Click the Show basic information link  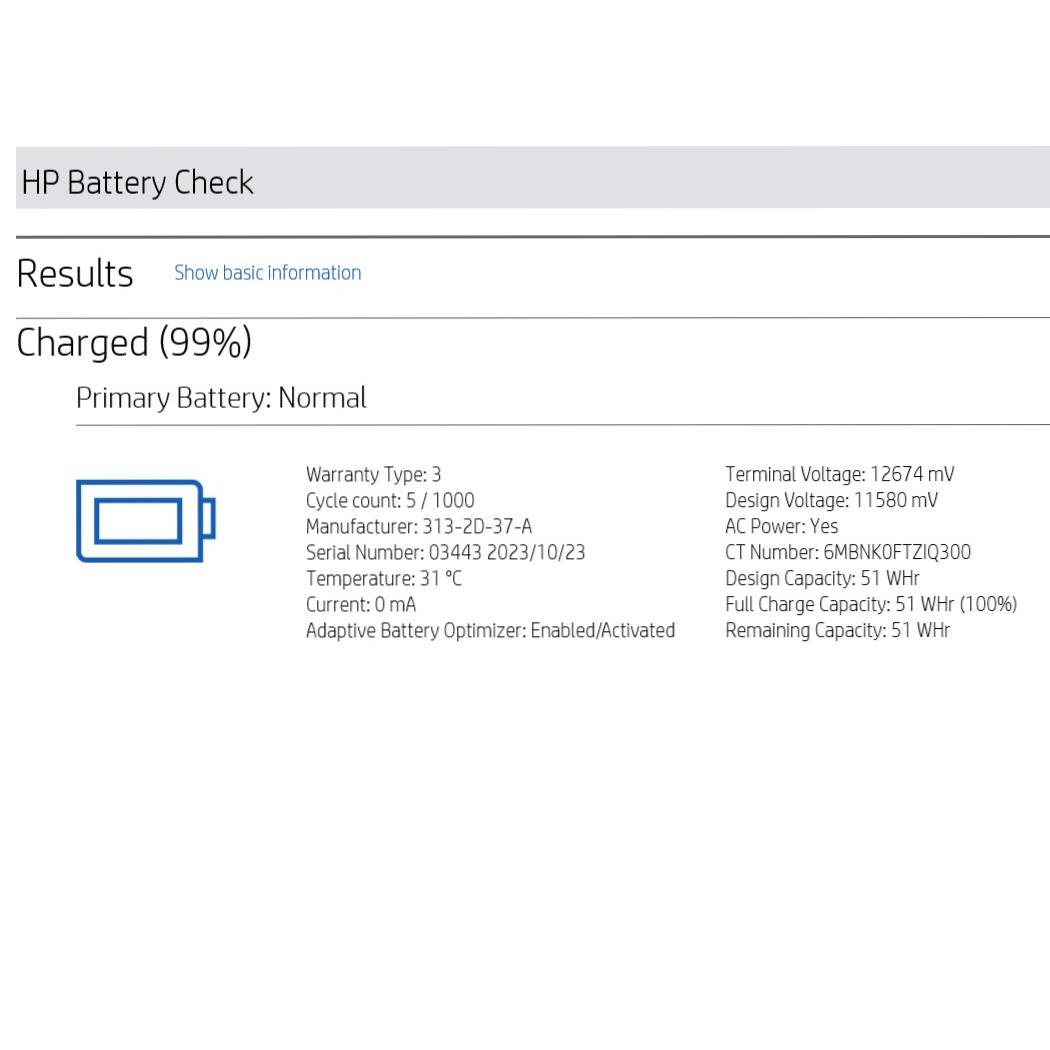point(267,273)
